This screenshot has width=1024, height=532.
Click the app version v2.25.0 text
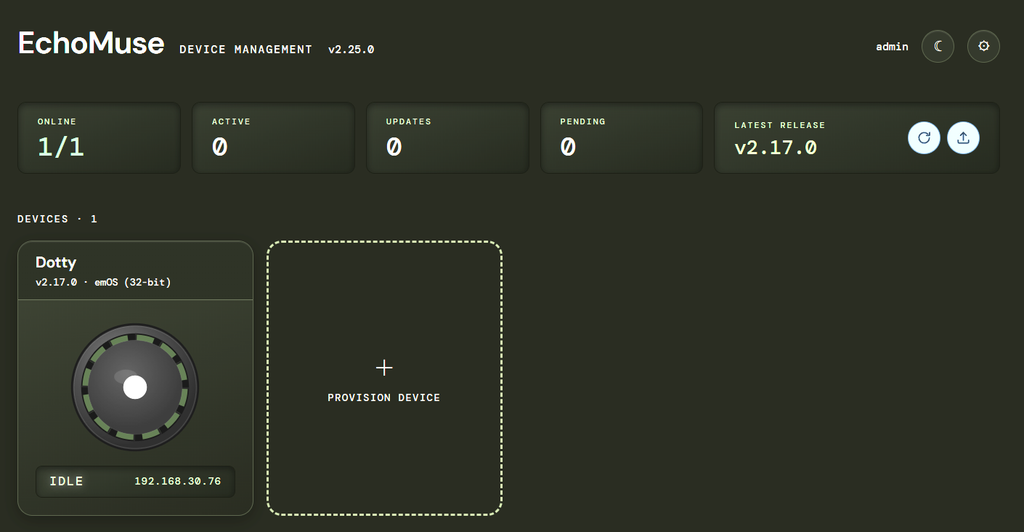click(351, 50)
